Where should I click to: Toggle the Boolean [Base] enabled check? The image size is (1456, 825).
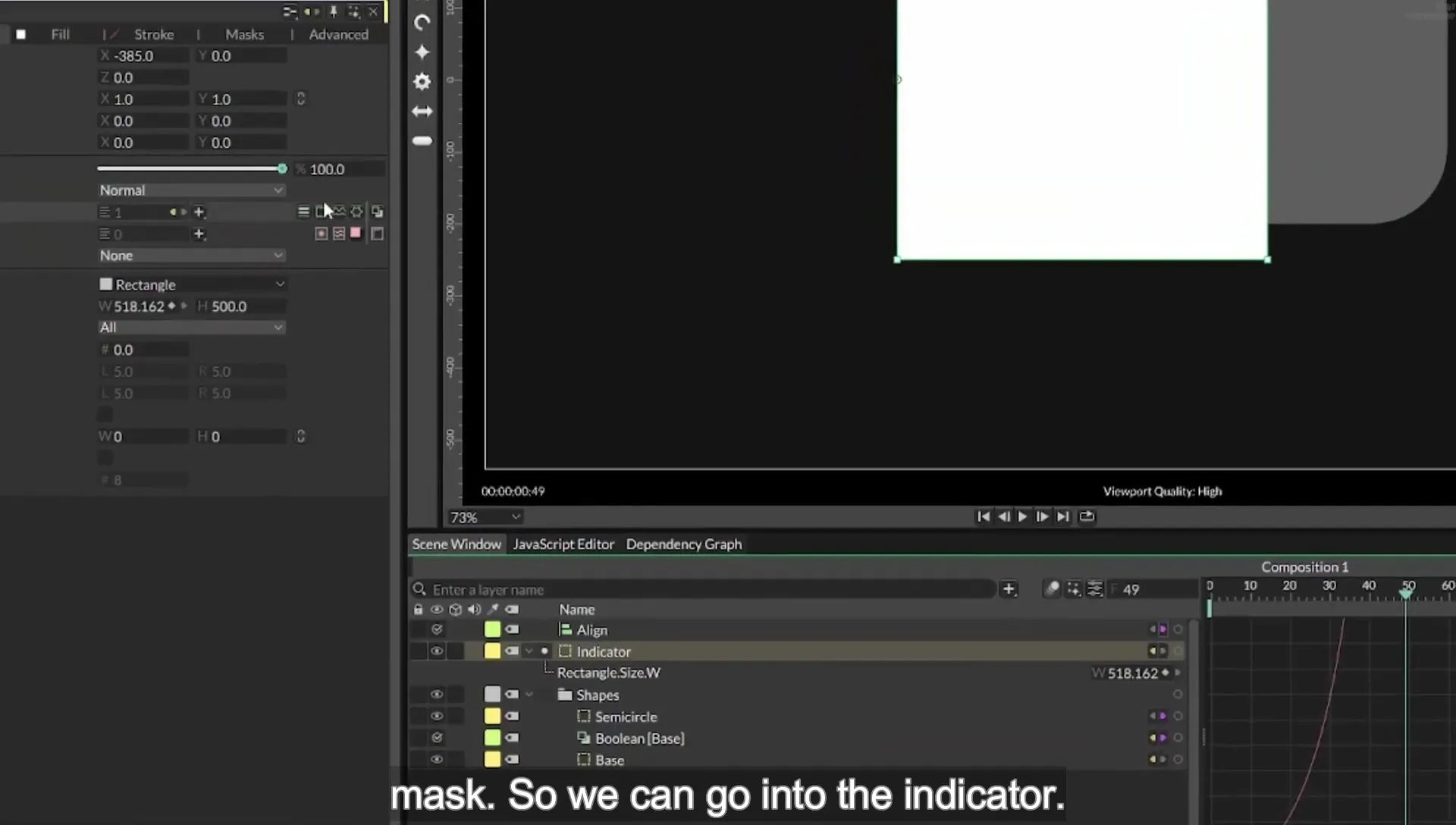click(437, 738)
